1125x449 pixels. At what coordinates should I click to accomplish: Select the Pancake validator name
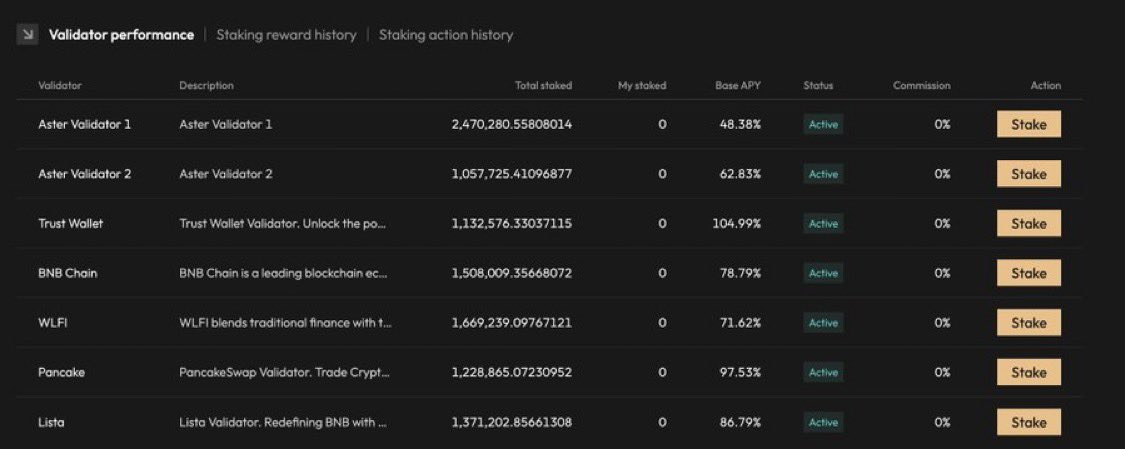pyautogui.click(x=61, y=372)
